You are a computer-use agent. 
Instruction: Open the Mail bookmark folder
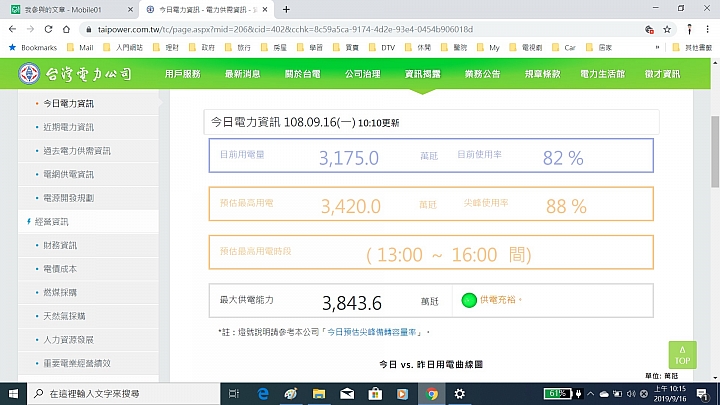click(x=80, y=47)
